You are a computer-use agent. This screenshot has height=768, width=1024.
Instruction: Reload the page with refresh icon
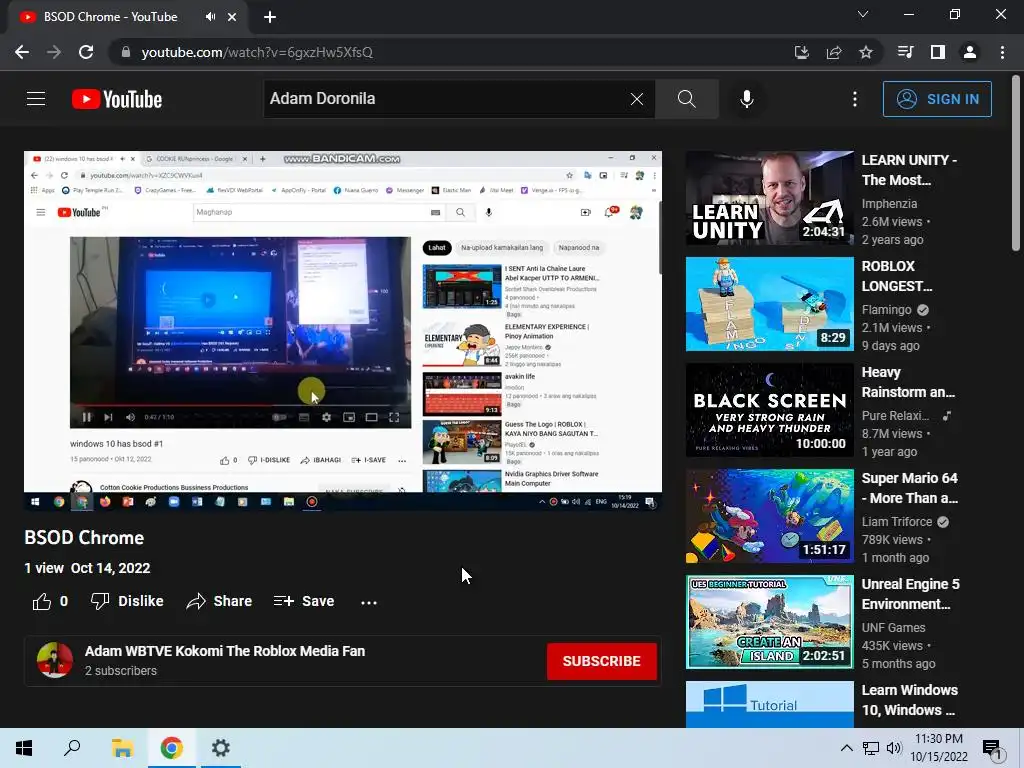point(86,52)
